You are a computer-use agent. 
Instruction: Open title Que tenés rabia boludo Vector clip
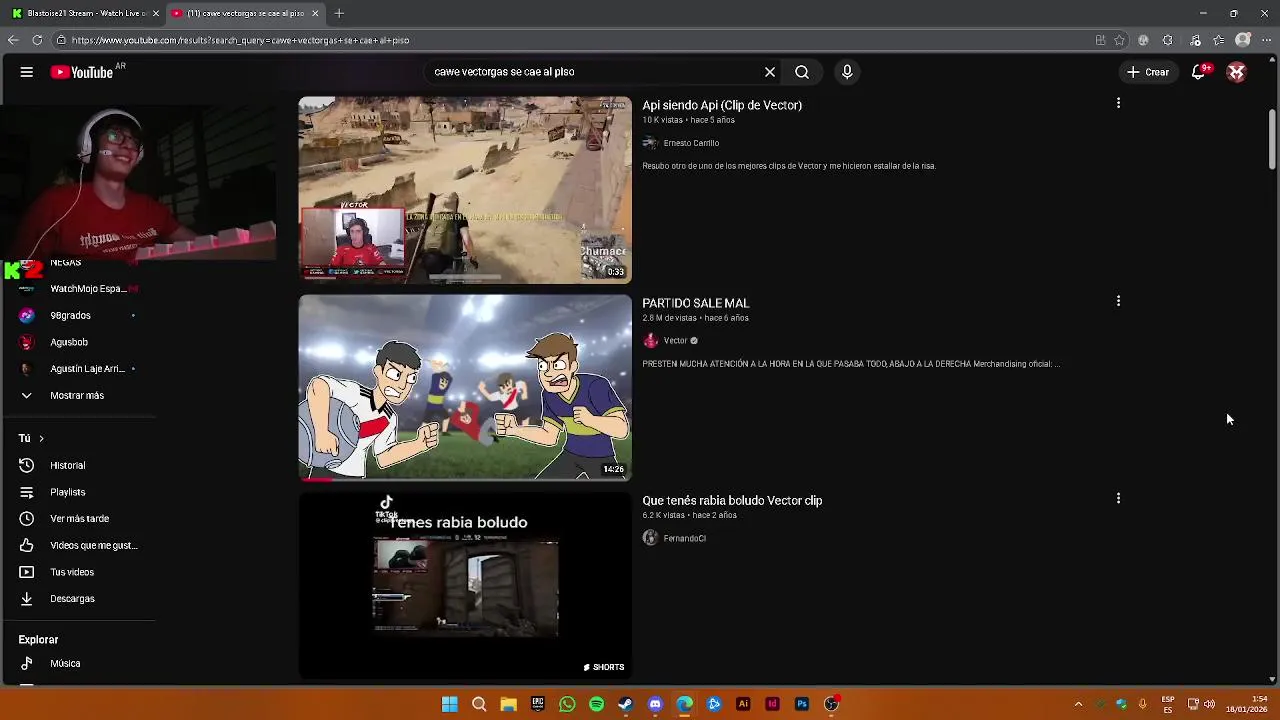[732, 501]
